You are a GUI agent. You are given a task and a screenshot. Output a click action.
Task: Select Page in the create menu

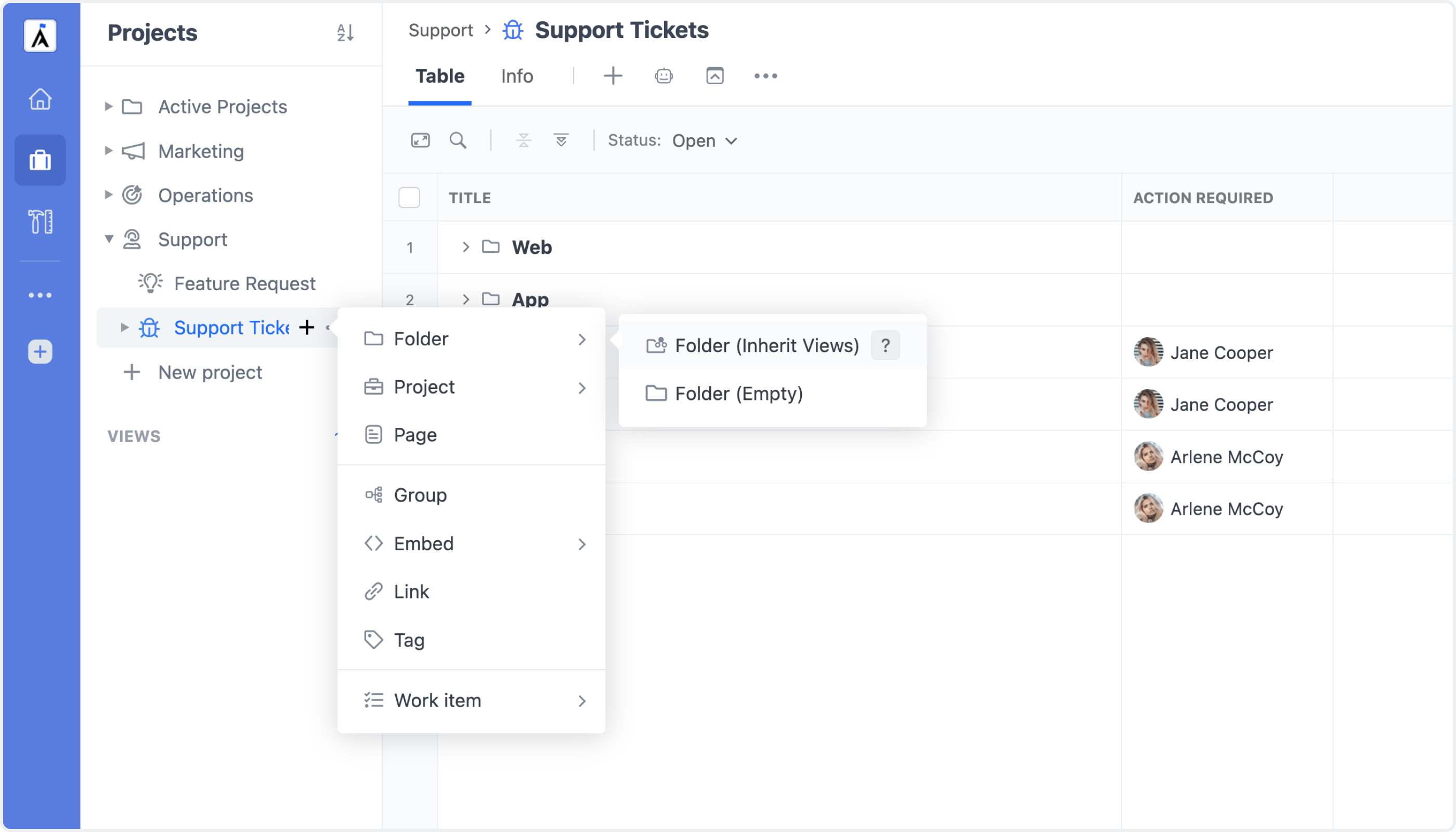point(471,435)
